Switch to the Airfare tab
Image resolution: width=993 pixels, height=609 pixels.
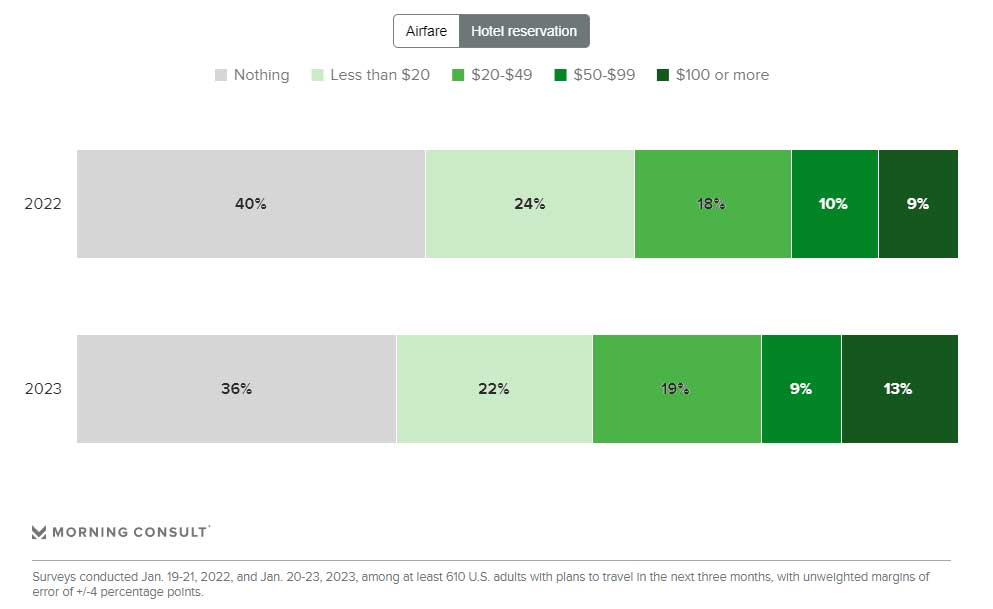[426, 31]
